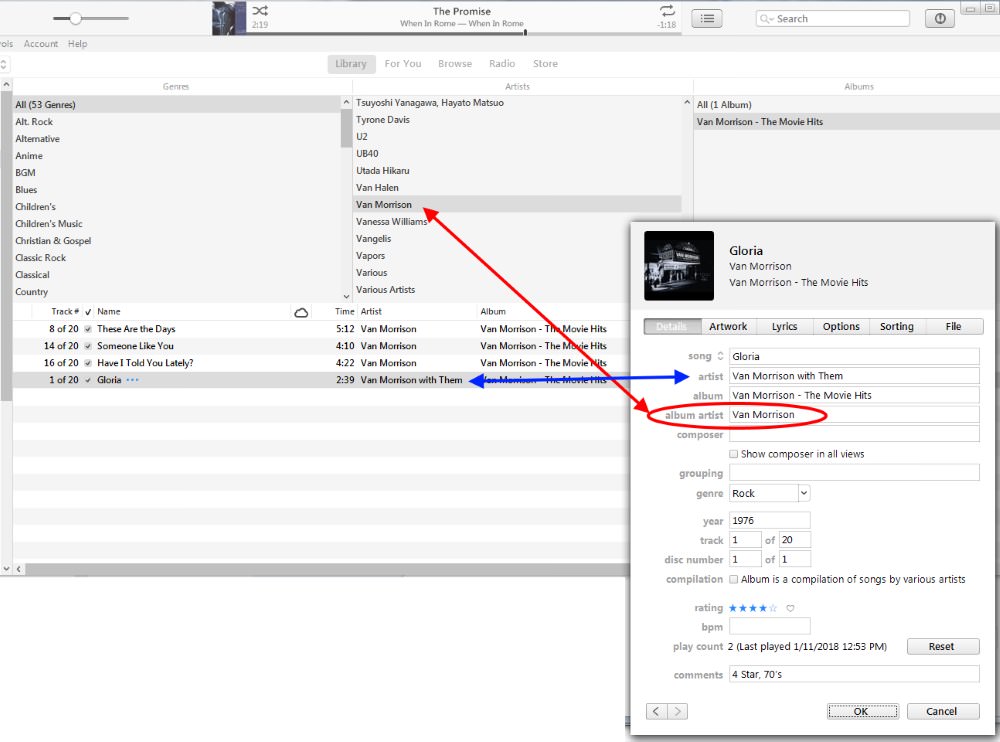The width and height of the screenshot is (1000, 742).
Task: Open the Options tab
Action: click(x=841, y=326)
